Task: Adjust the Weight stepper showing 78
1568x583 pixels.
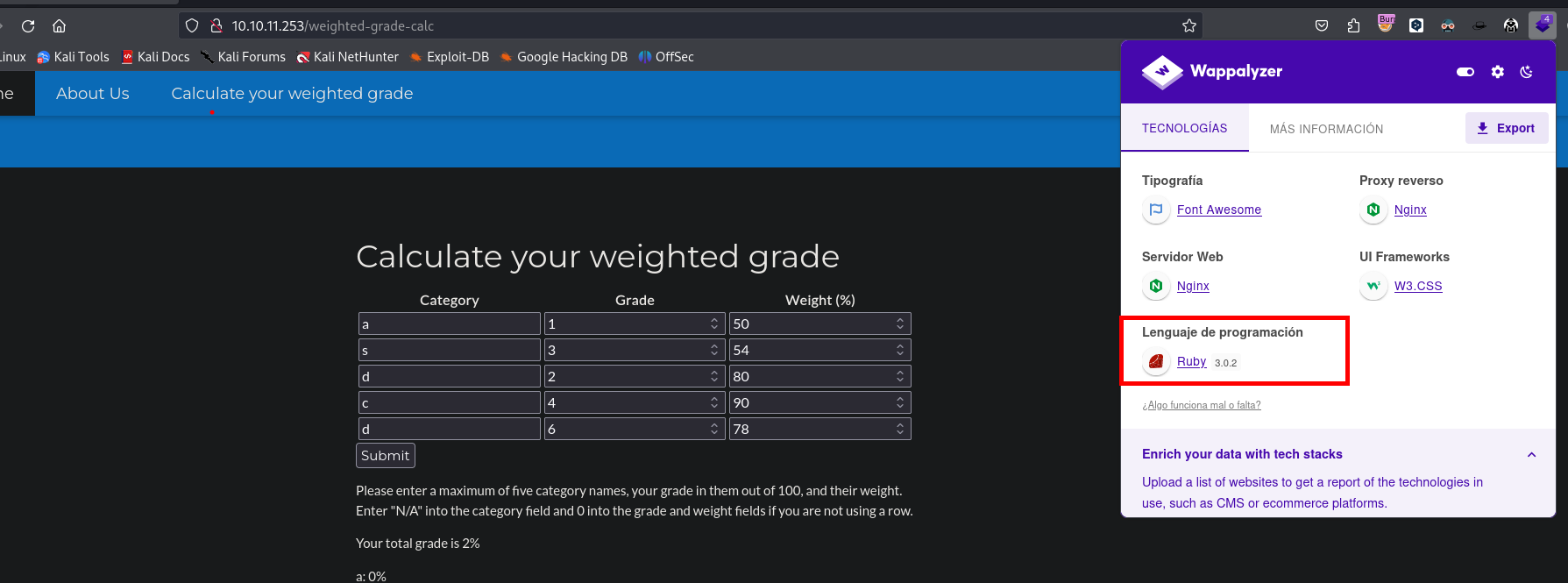Action: 899,429
